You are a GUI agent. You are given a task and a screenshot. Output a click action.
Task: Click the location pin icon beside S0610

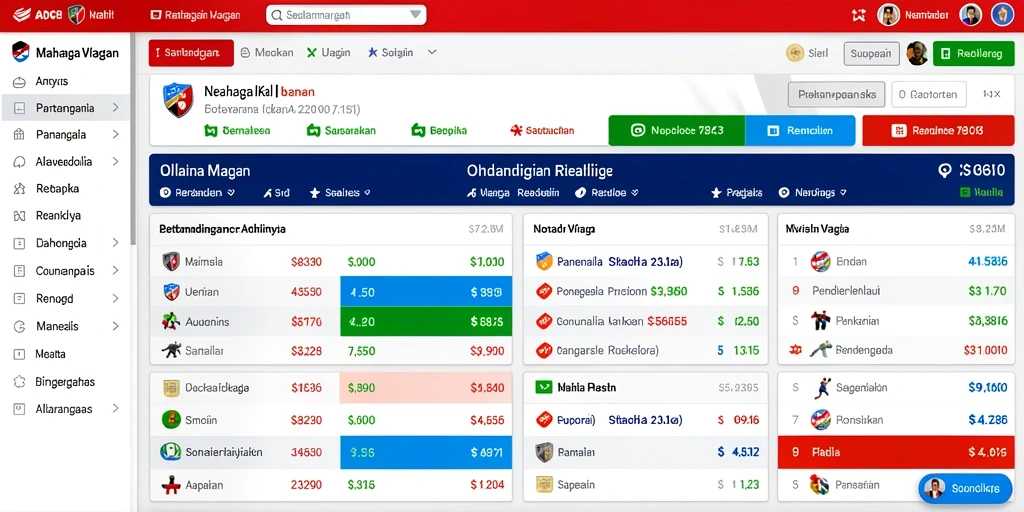click(x=944, y=171)
